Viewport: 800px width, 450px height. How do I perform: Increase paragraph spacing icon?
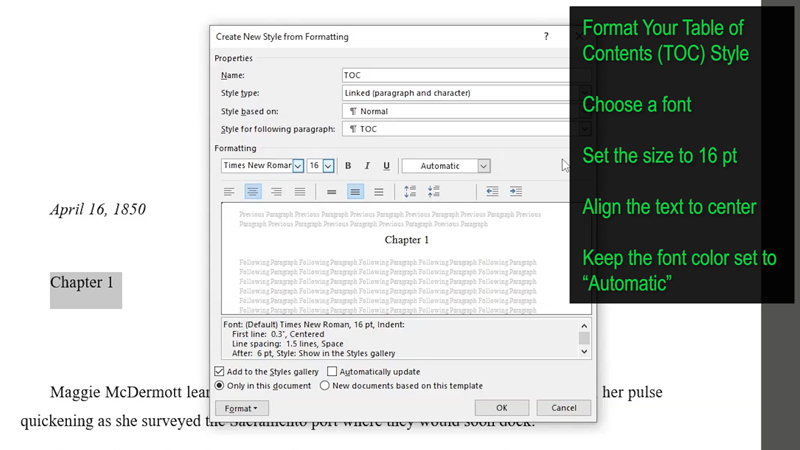pyautogui.click(x=410, y=192)
